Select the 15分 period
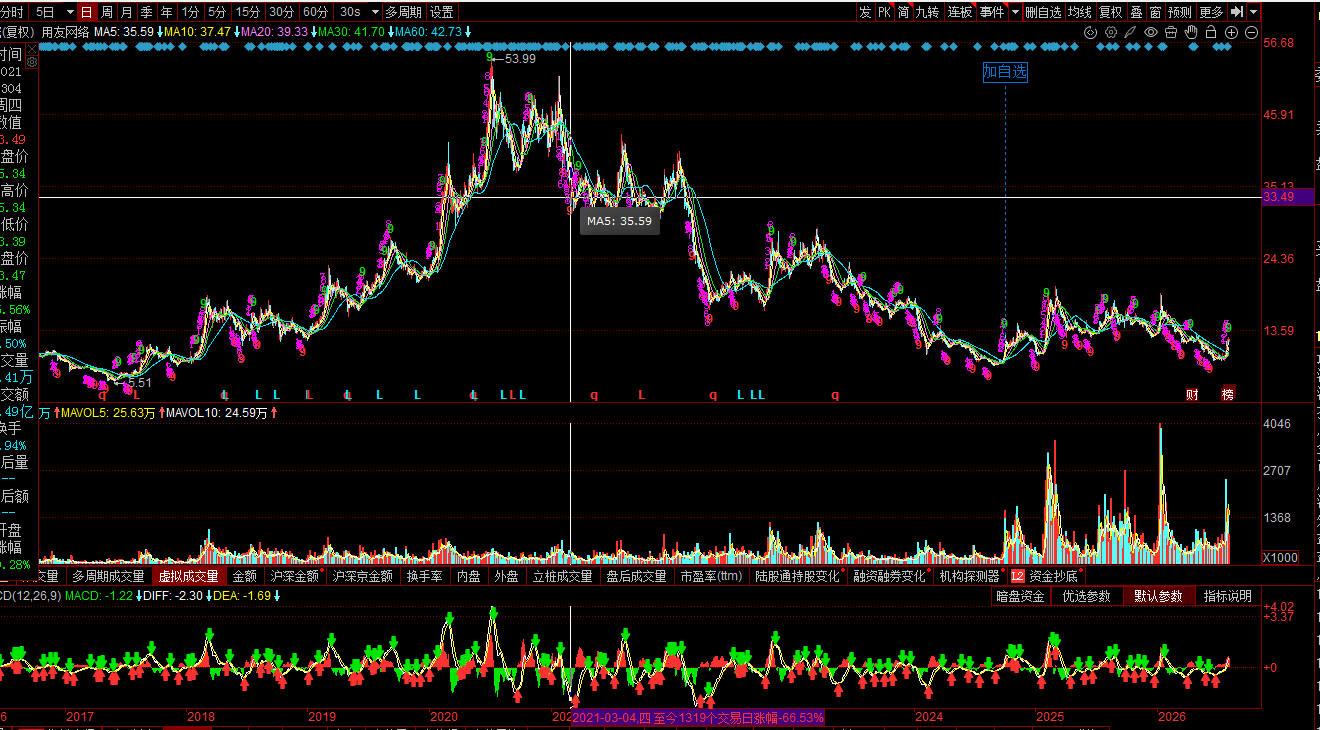This screenshot has width=1320, height=730. [x=248, y=12]
